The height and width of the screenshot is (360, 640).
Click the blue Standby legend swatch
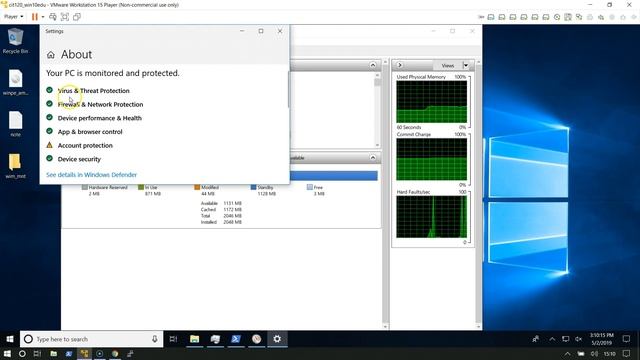(253, 187)
